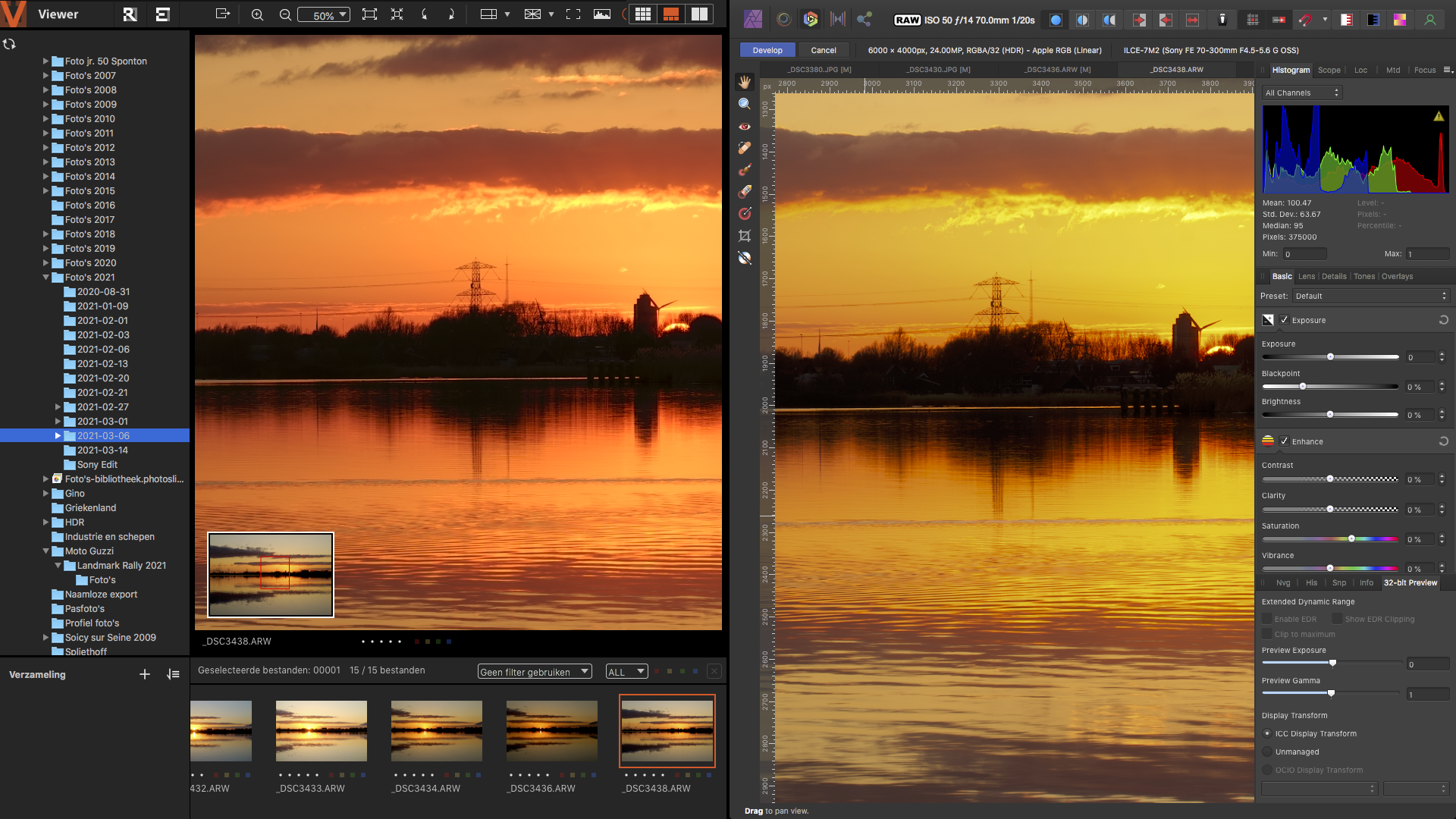Open the Tone Mapping Persona
The height and width of the screenshot is (819, 1456).
[x=838, y=20]
